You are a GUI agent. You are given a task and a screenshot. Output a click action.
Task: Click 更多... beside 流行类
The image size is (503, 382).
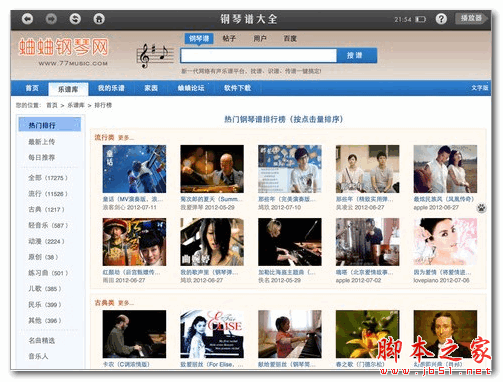(x=126, y=138)
